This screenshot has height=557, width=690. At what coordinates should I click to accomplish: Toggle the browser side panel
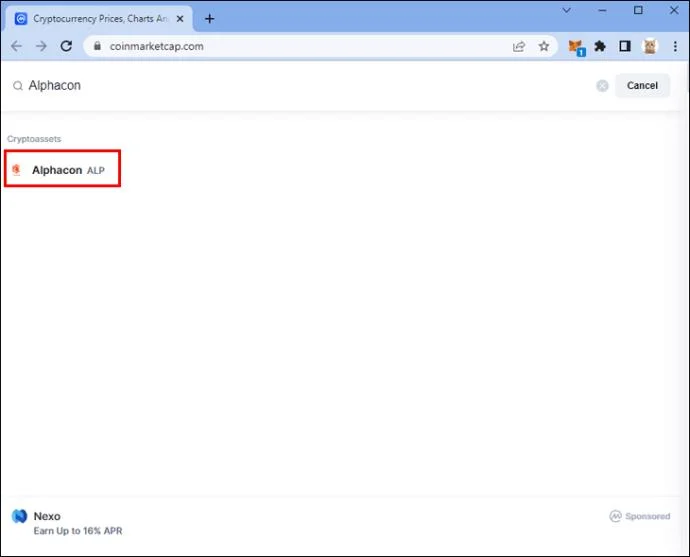[625, 46]
